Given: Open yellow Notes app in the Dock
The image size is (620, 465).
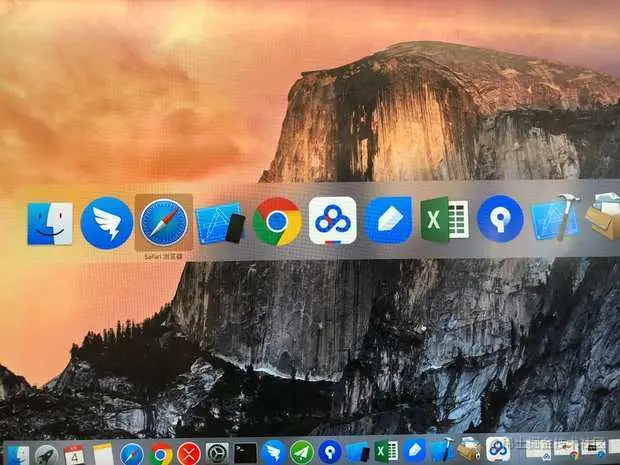Looking at the screenshot, I should [103, 454].
